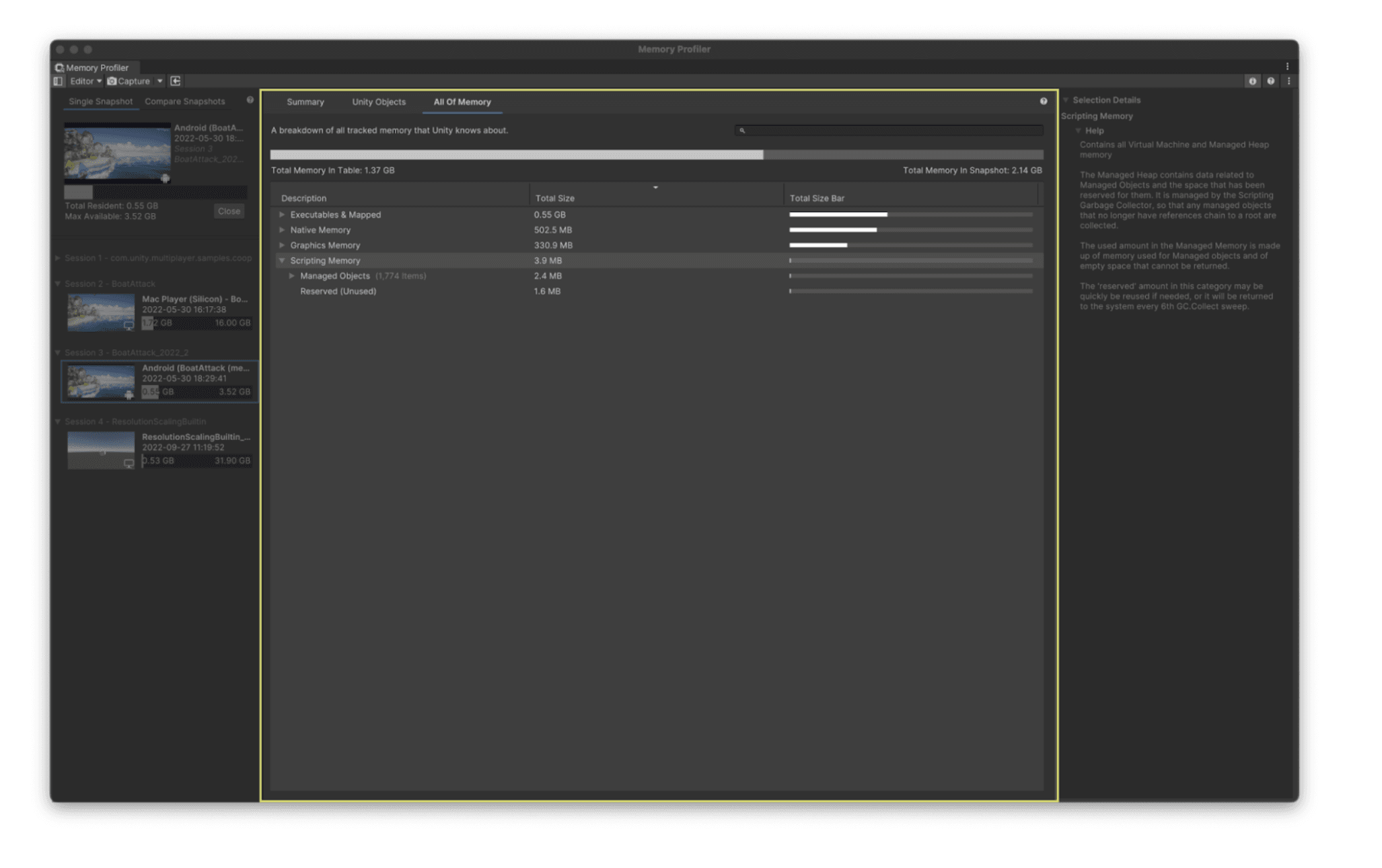The width and height of the screenshot is (1382, 868).
Task: Collapse the Help foldout in Selection Details
Action: 1078,131
